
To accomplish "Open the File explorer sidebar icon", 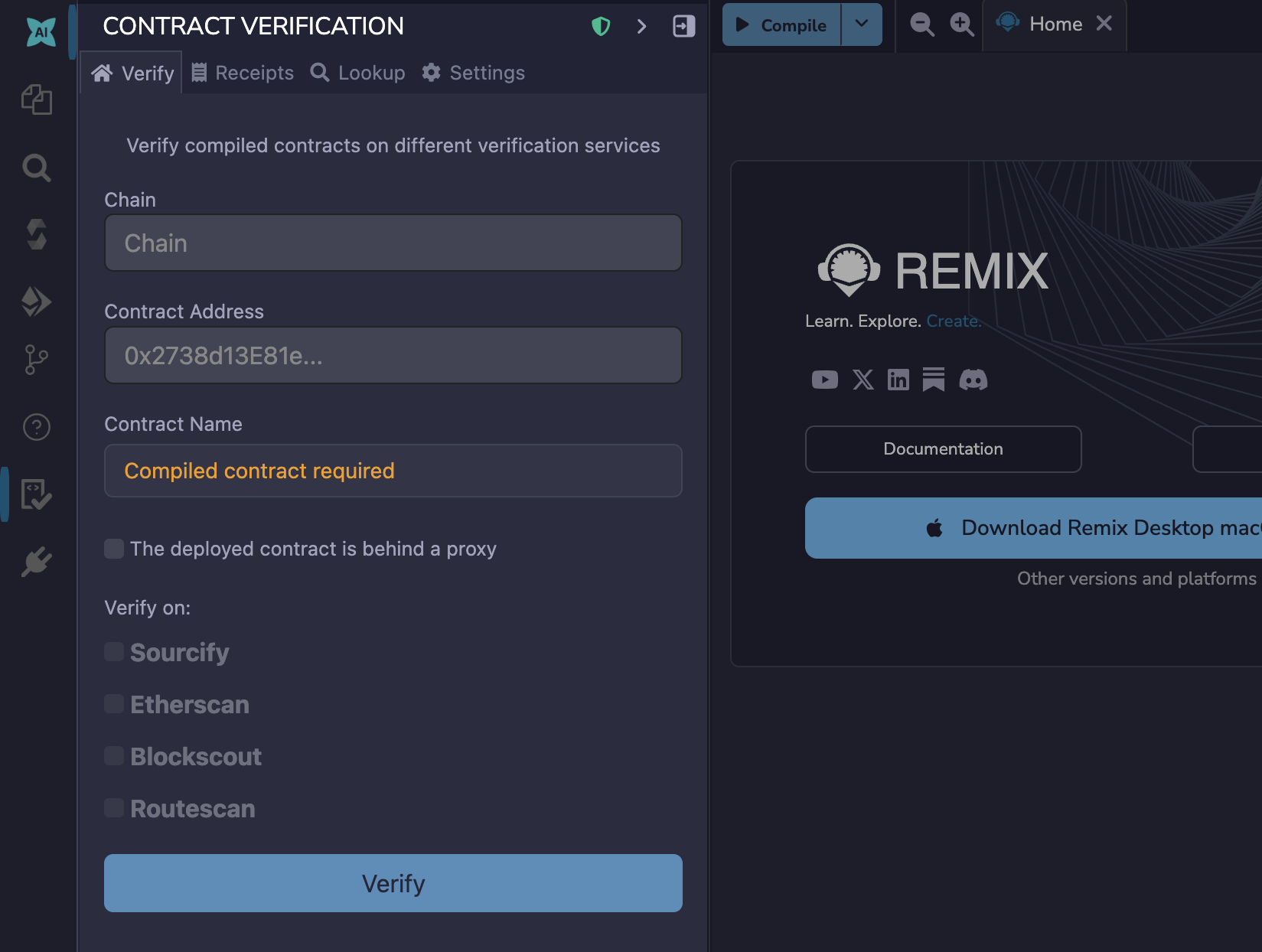I will coord(37,99).
